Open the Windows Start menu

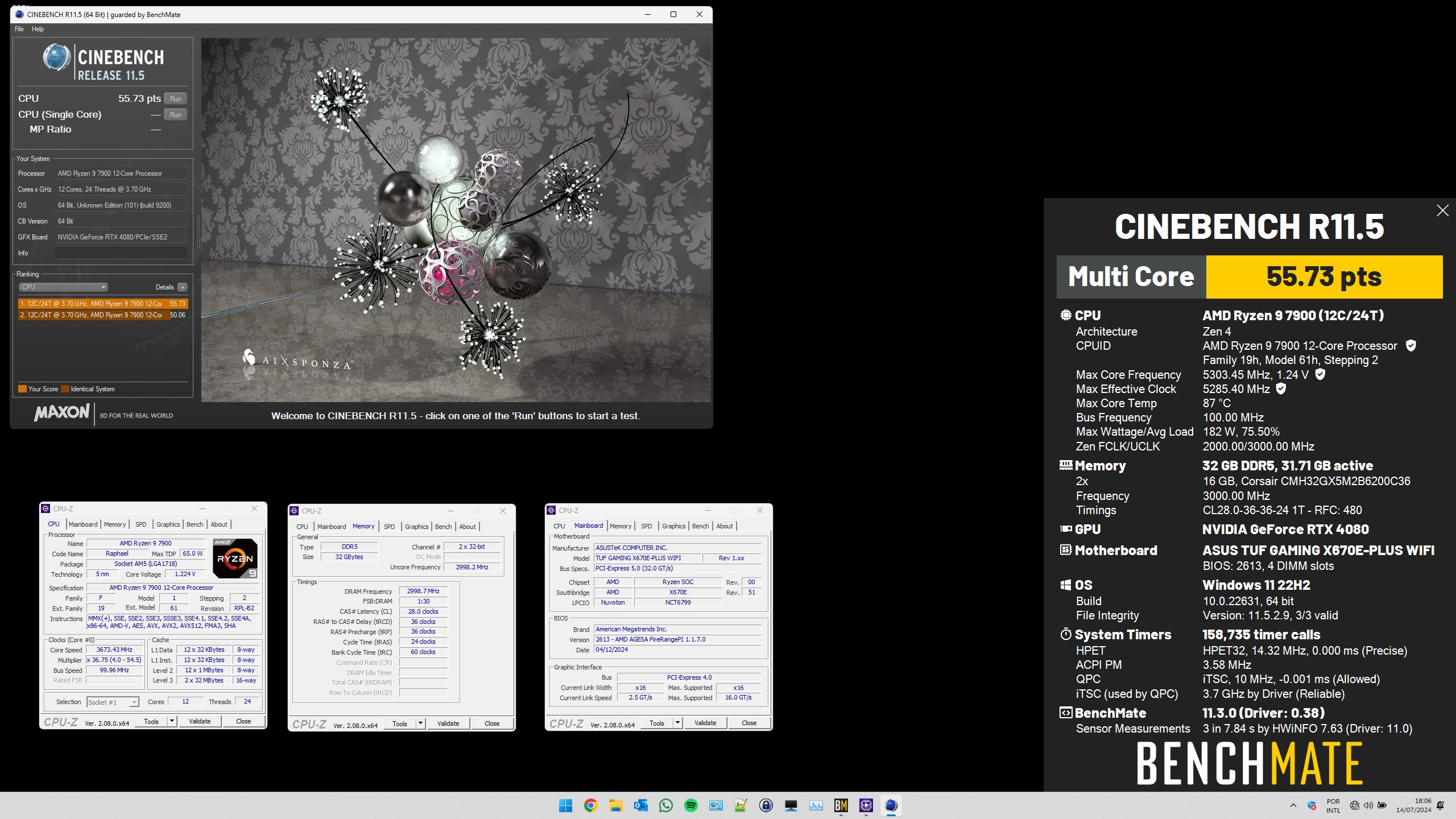coord(565,805)
